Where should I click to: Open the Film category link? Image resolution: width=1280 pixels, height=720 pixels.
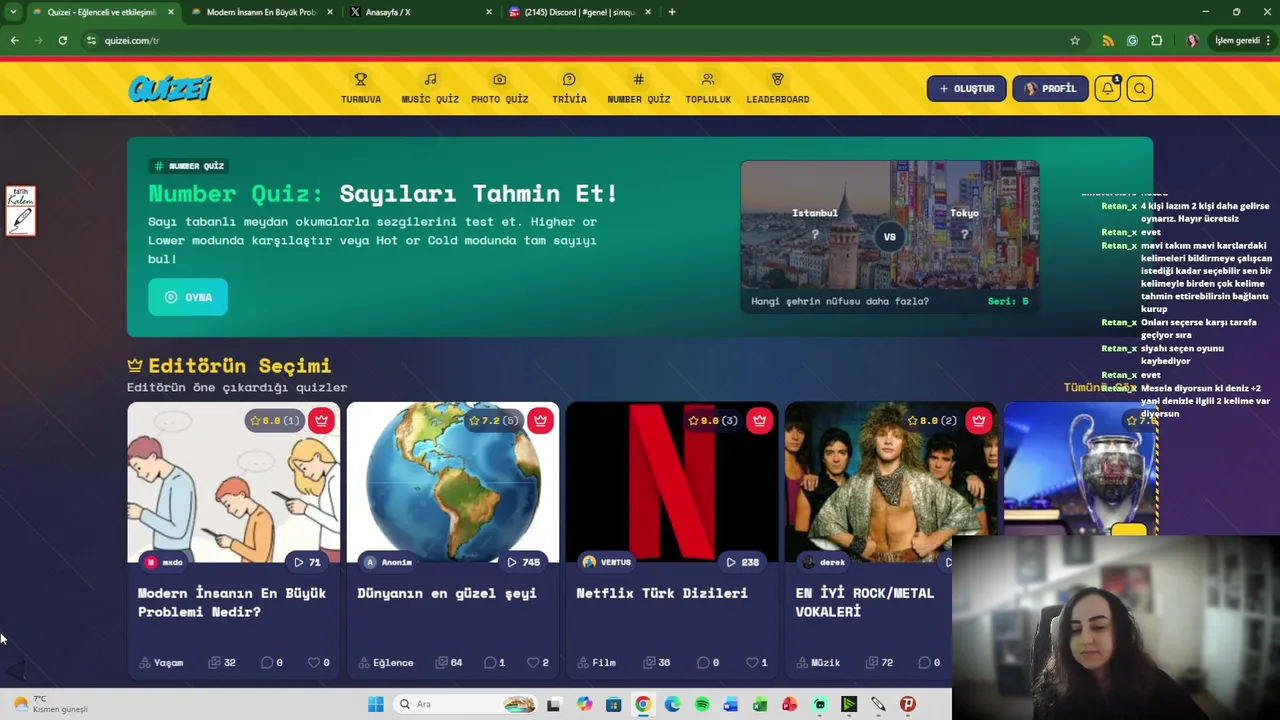[x=597, y=662]
